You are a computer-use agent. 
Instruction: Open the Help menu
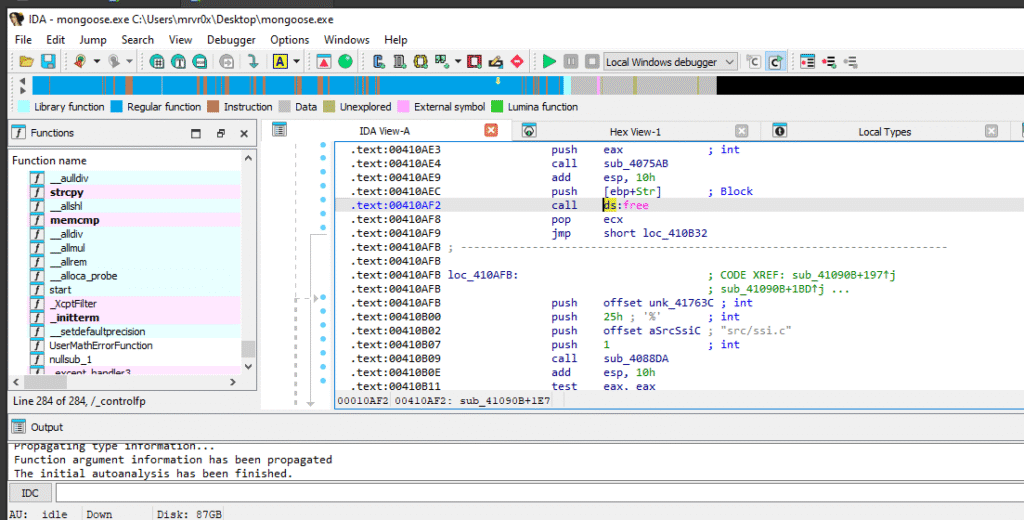[x=395, y=40]
